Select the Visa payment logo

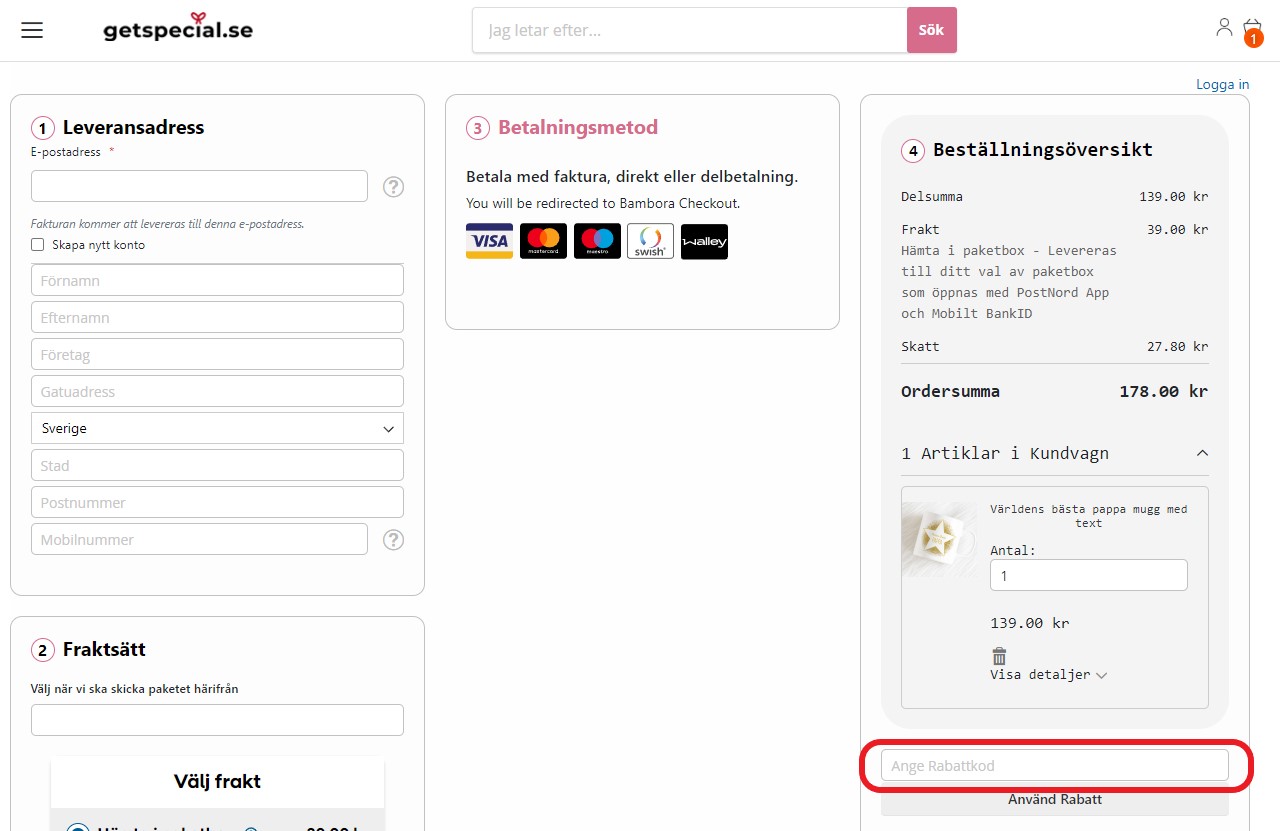click(x=489, y=241)
